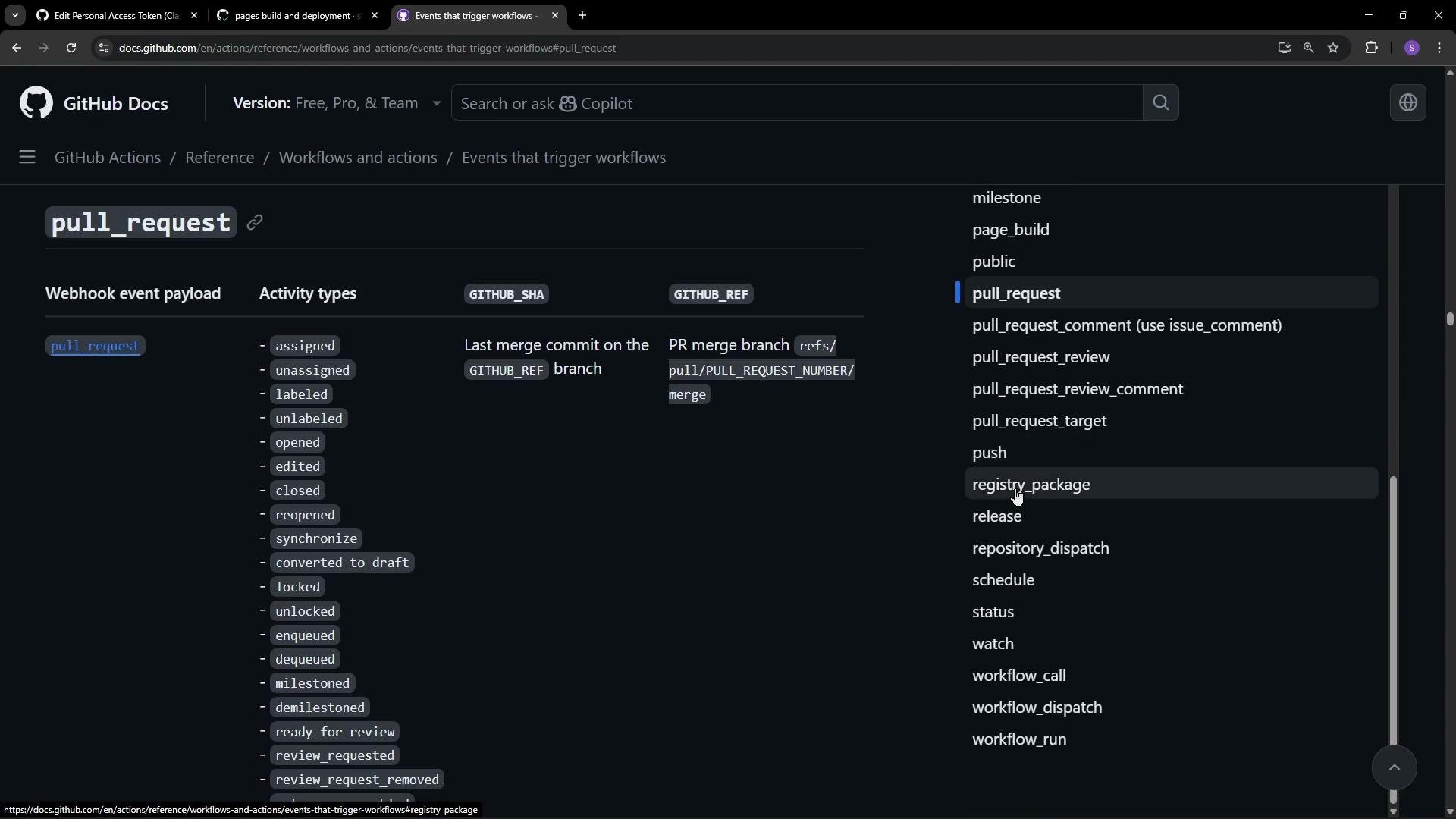Viewport: 1456px width, 819px height.
Task: Go to repository_dispatch section
Action: pos(1040,548)
